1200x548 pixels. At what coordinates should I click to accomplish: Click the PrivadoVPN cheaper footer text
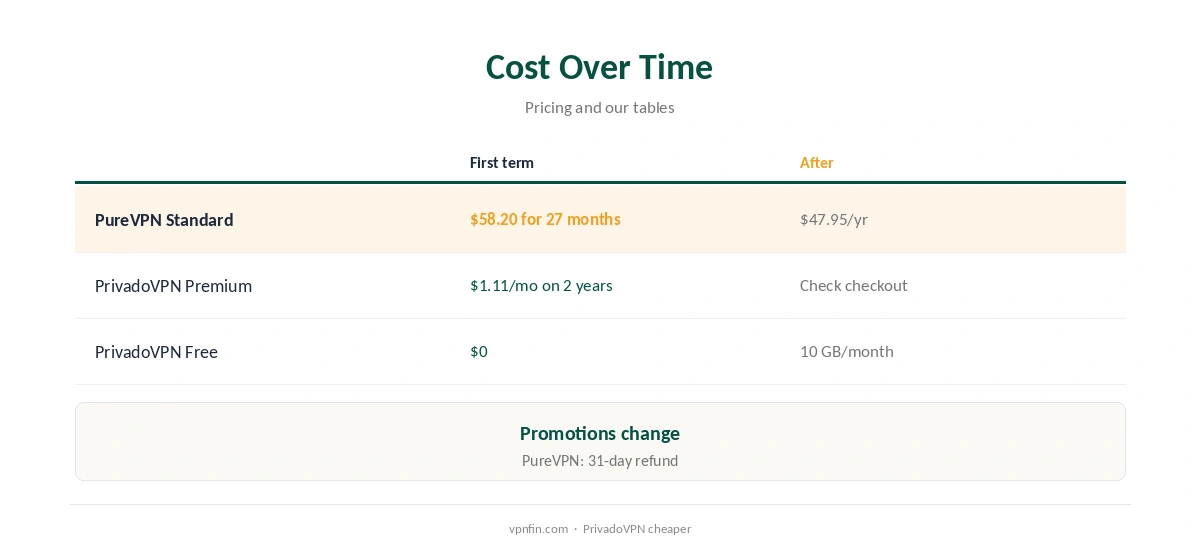637,529
